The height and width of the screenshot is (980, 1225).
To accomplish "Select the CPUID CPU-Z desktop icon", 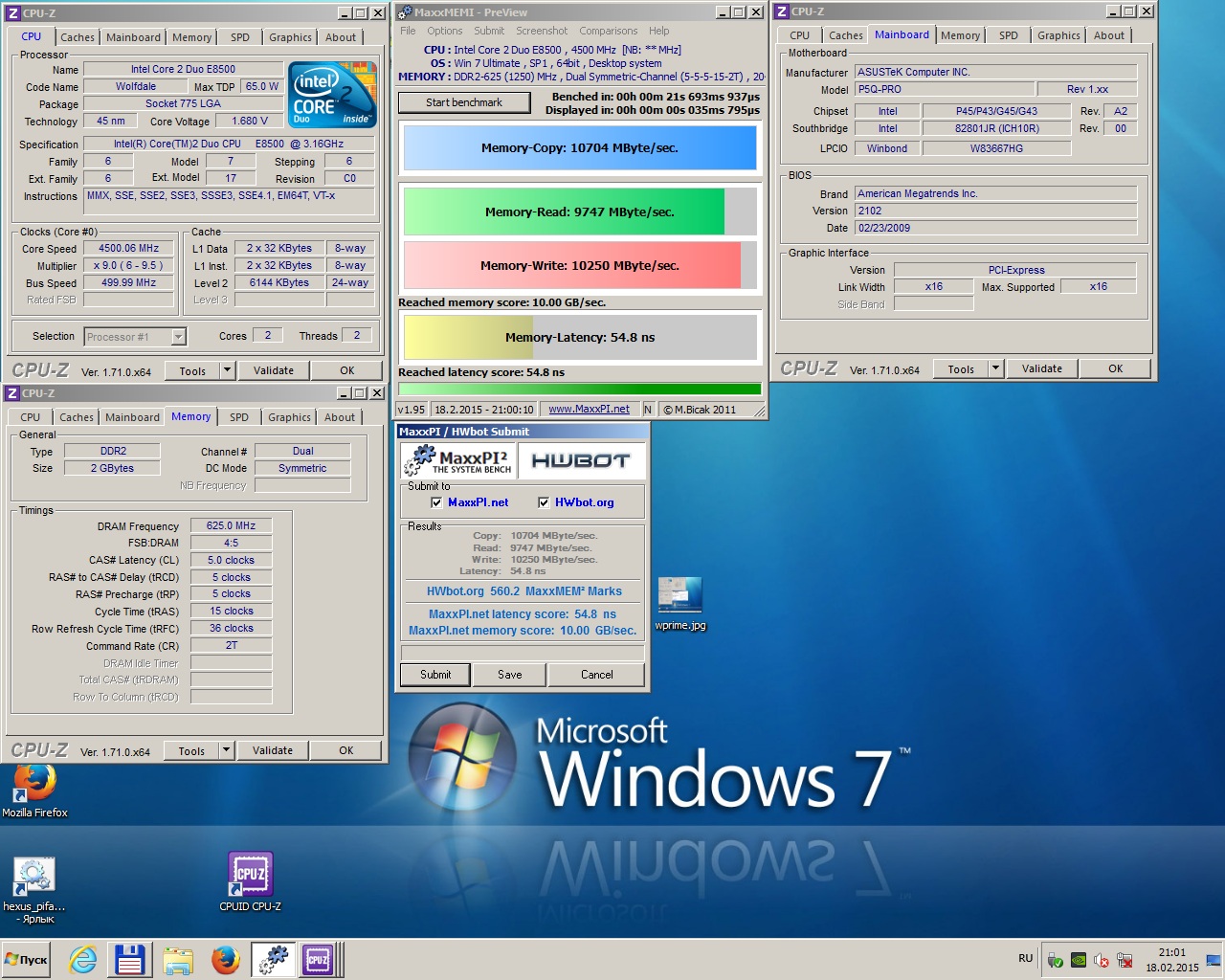I will click(x=251, y=880).
